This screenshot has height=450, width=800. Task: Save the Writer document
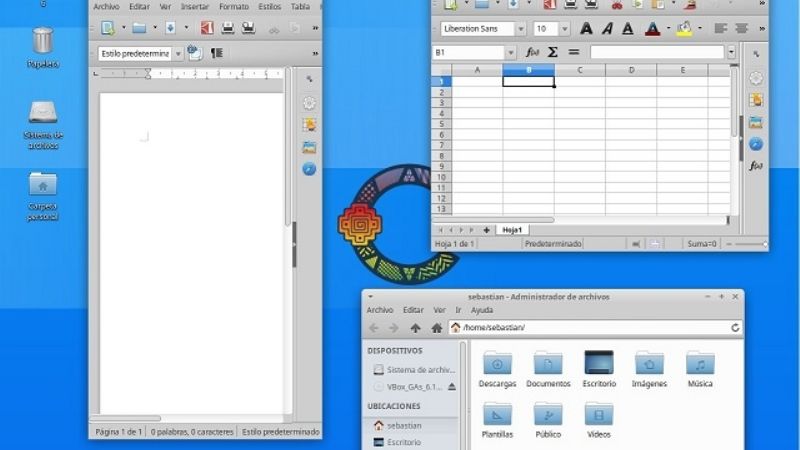click(170, 28)
